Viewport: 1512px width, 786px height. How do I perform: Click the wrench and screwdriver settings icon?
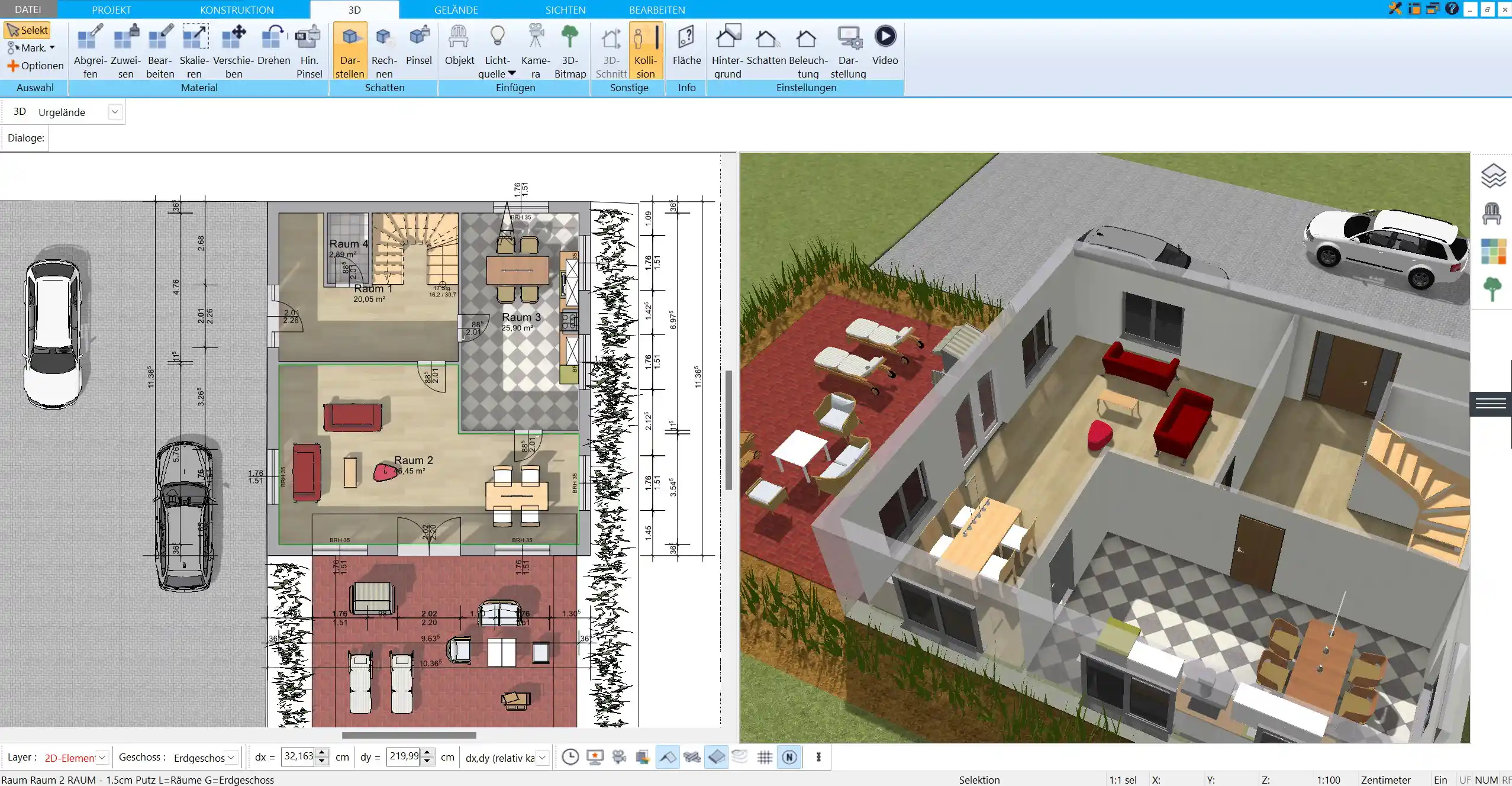coord(1395,8)
